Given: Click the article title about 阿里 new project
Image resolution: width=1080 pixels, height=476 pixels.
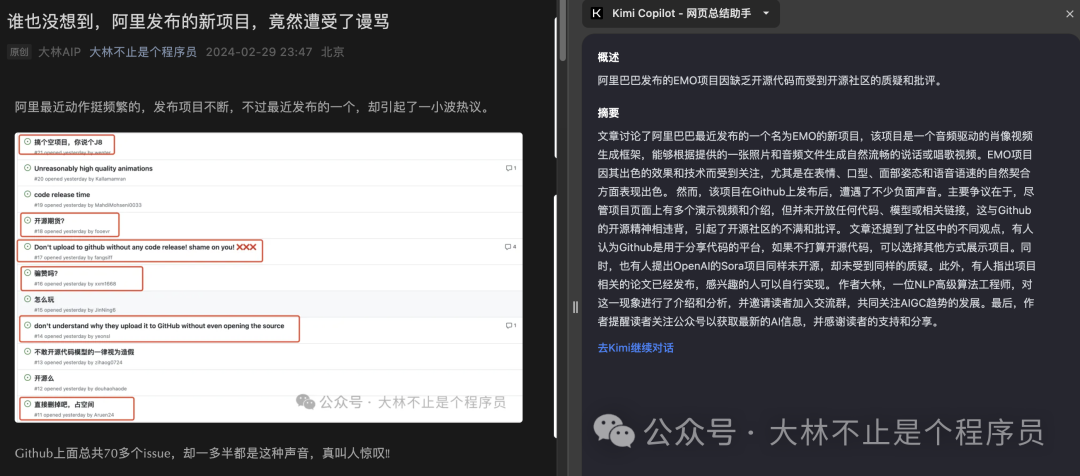Looking at the screenshot, I should point(198,21).
